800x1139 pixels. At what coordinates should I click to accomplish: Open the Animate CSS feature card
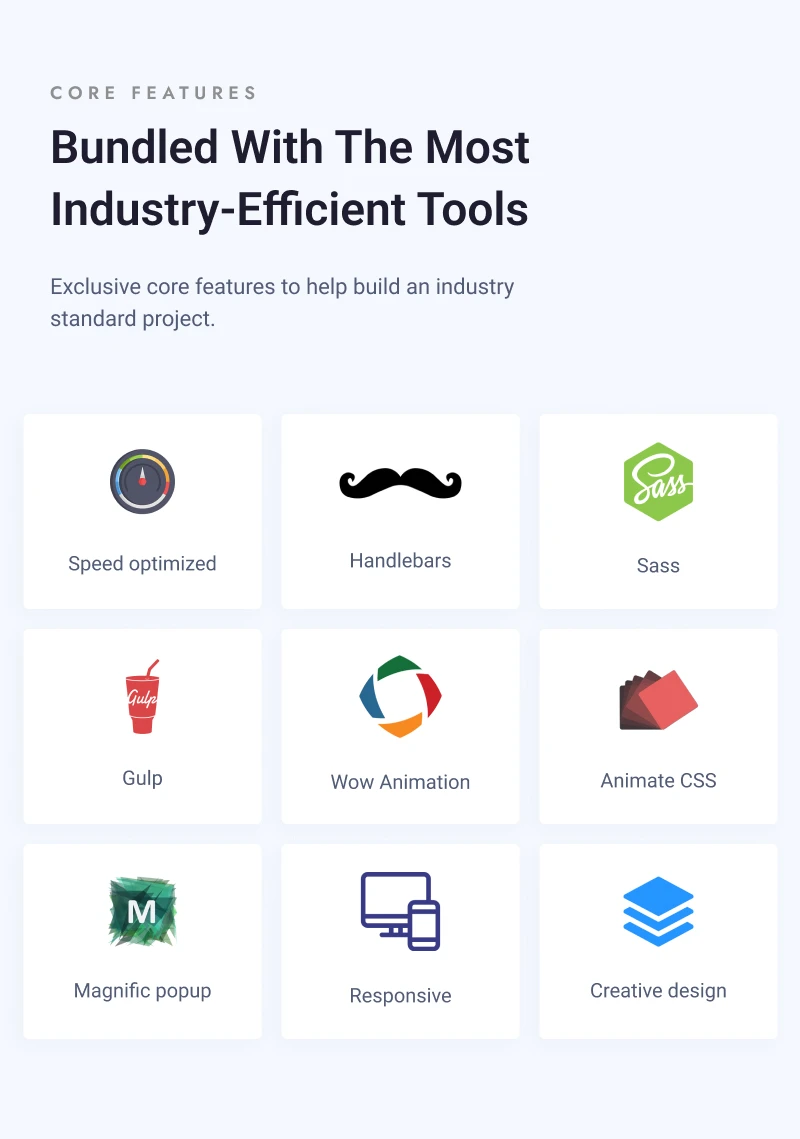click(658, 726)
